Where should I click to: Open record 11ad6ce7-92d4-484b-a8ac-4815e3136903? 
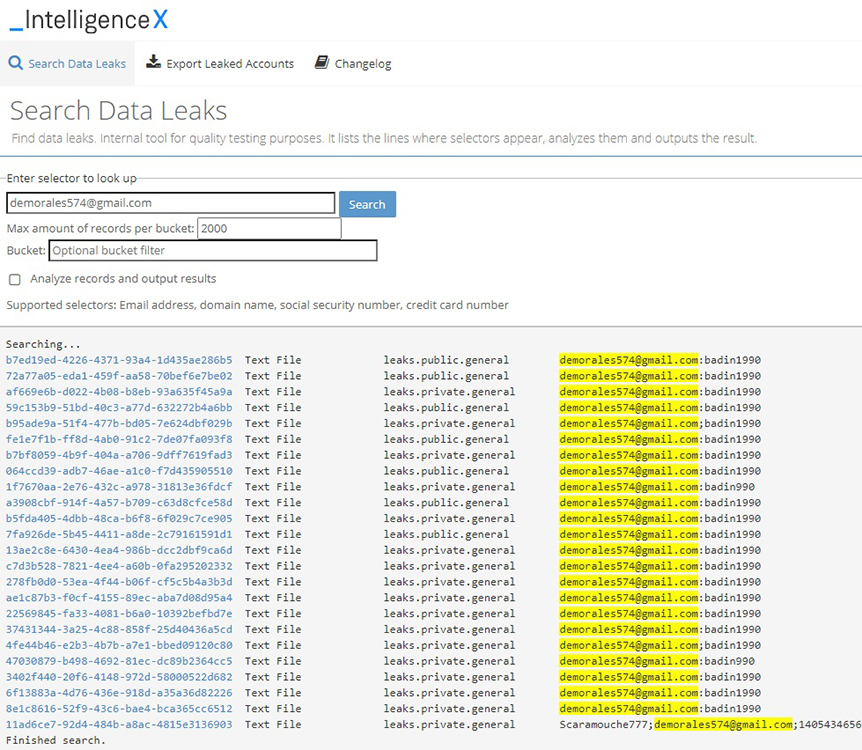point(119,724)
